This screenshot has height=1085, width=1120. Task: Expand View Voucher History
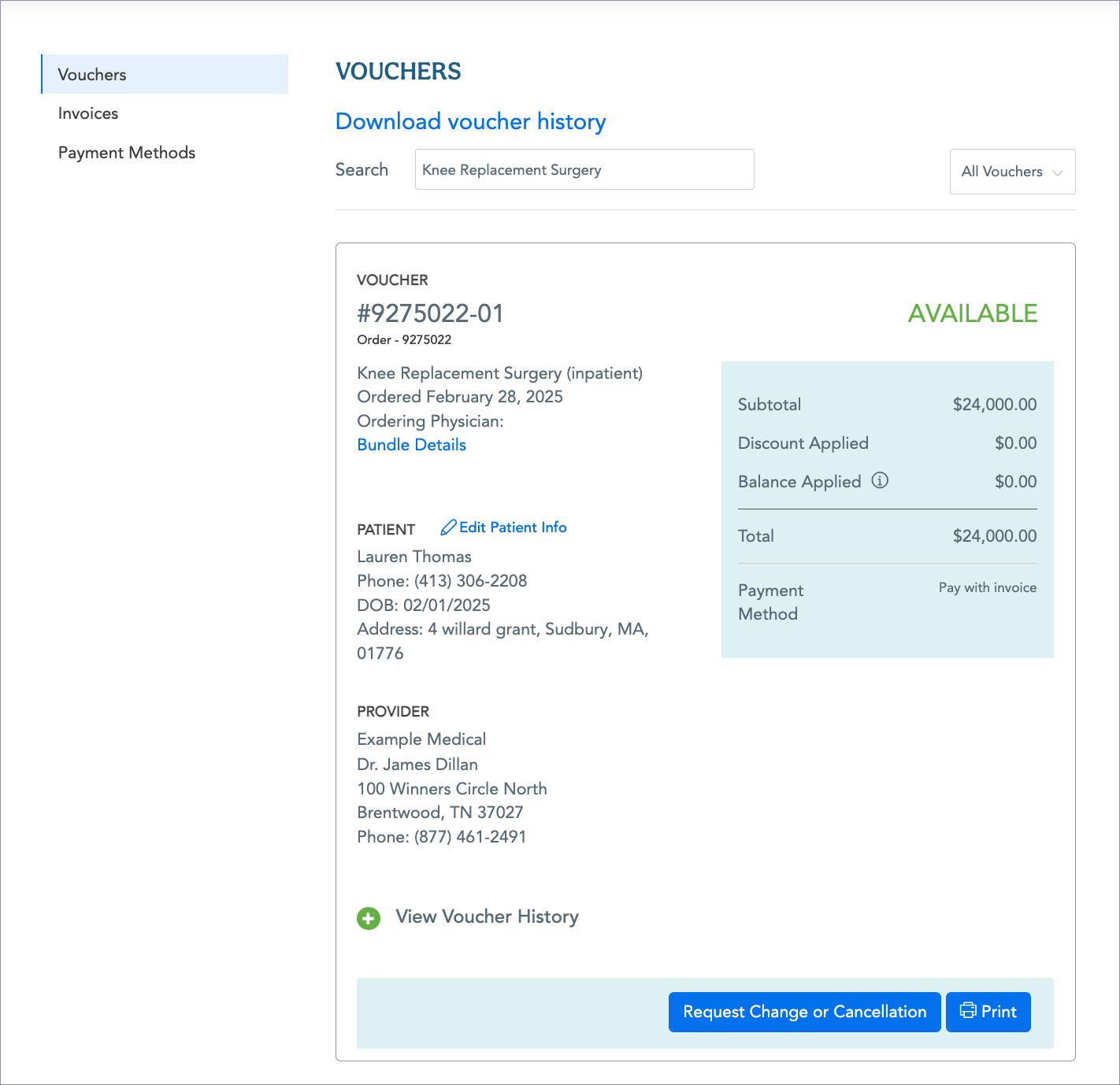(487, 917)
